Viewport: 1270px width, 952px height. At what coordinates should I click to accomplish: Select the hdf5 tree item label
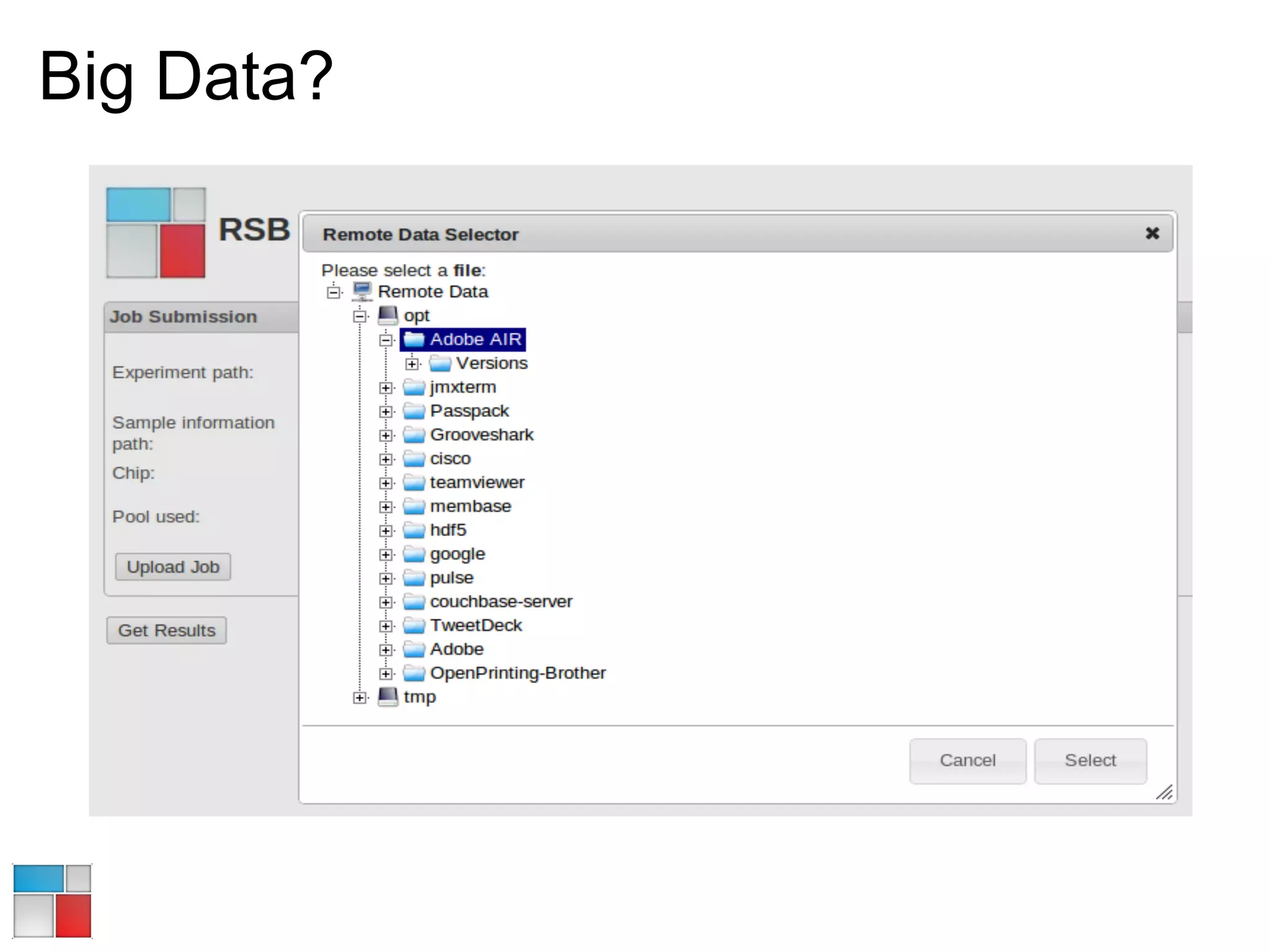[x=448, y=530]
